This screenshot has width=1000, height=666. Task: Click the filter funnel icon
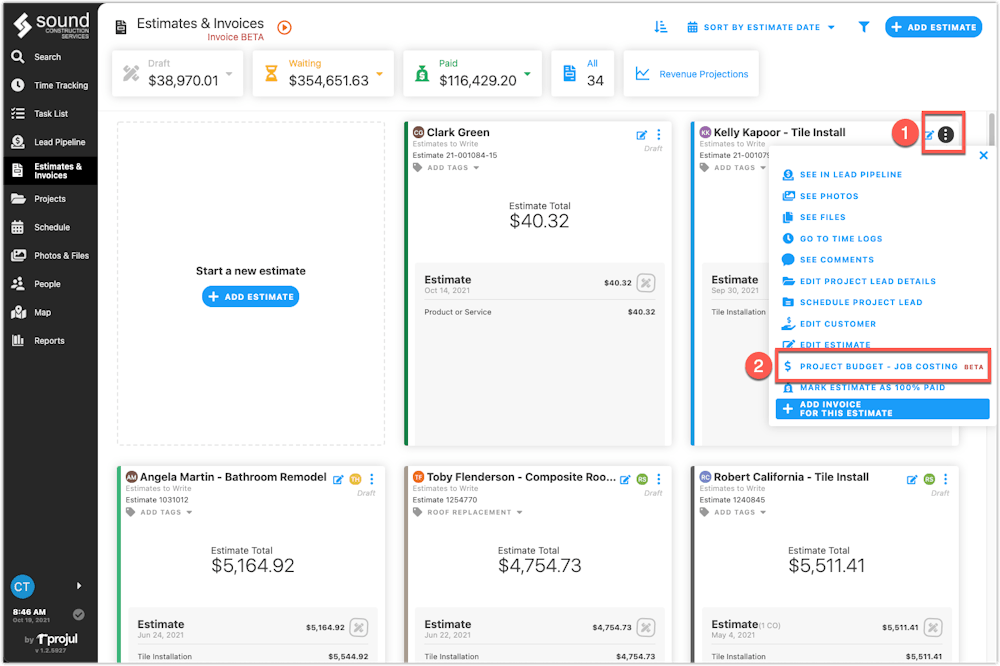pyautogui.click(x=864, y=27)
